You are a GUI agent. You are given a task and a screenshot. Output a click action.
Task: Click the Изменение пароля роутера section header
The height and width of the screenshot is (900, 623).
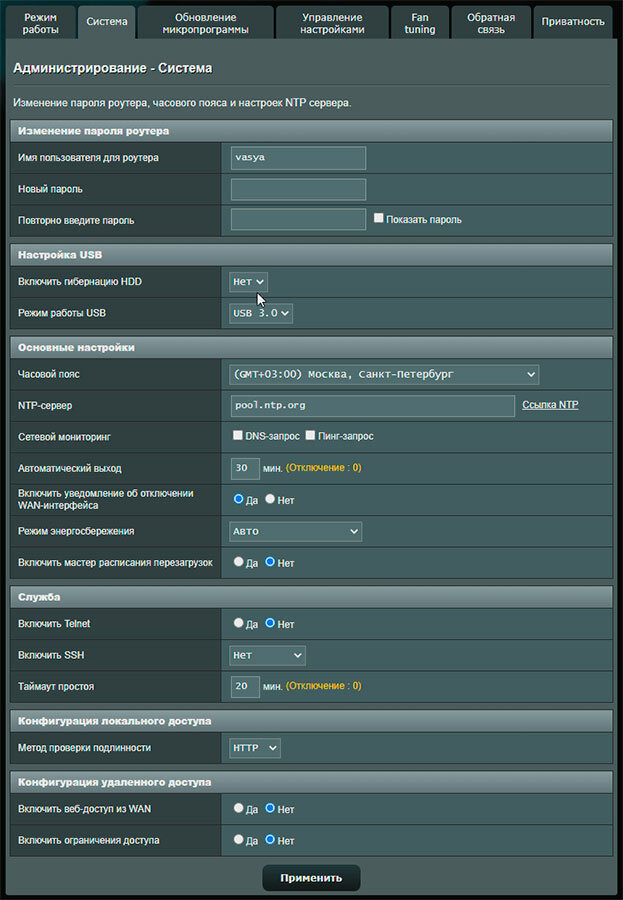point(311,131)
